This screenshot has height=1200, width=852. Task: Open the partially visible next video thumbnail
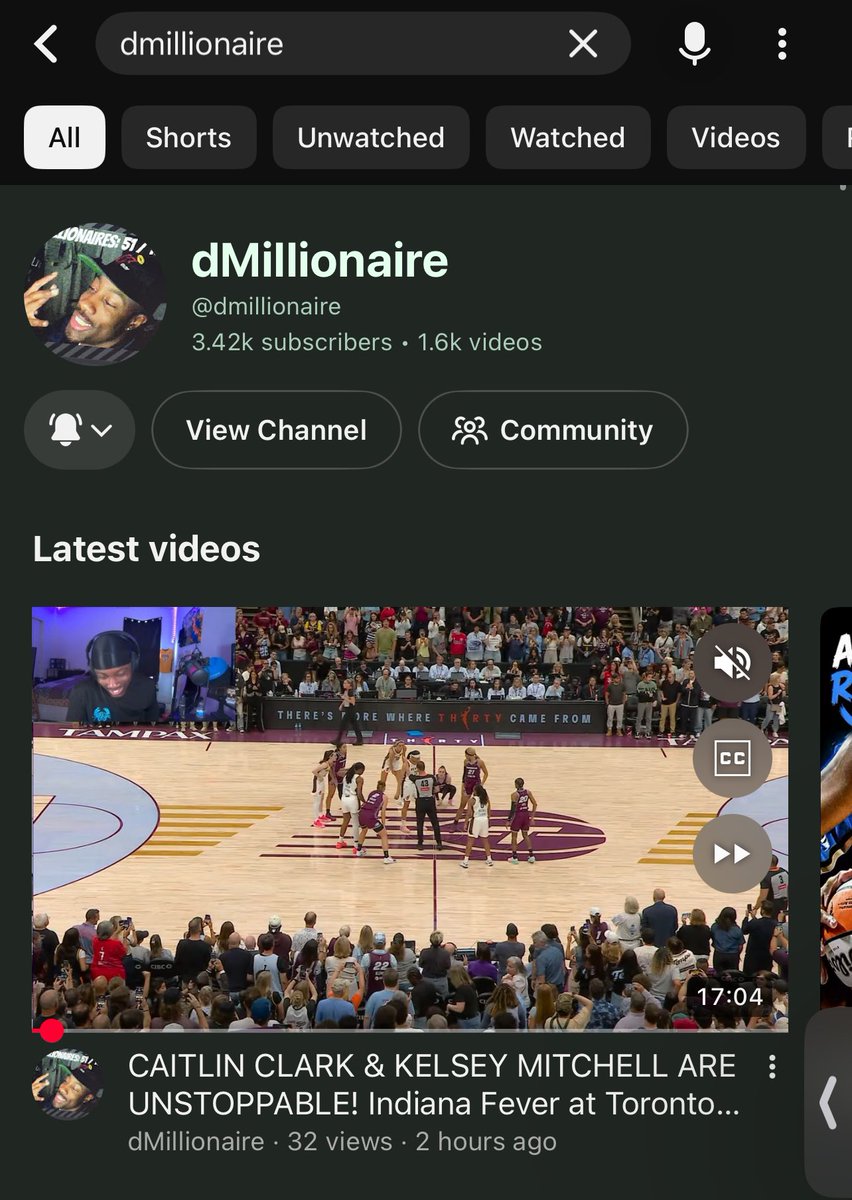(836, 807)
